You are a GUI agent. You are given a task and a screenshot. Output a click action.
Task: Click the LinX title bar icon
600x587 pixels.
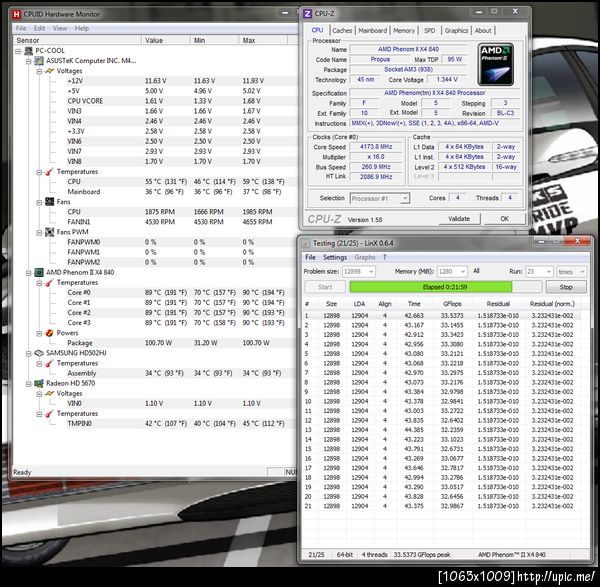[x=306, y=243]
